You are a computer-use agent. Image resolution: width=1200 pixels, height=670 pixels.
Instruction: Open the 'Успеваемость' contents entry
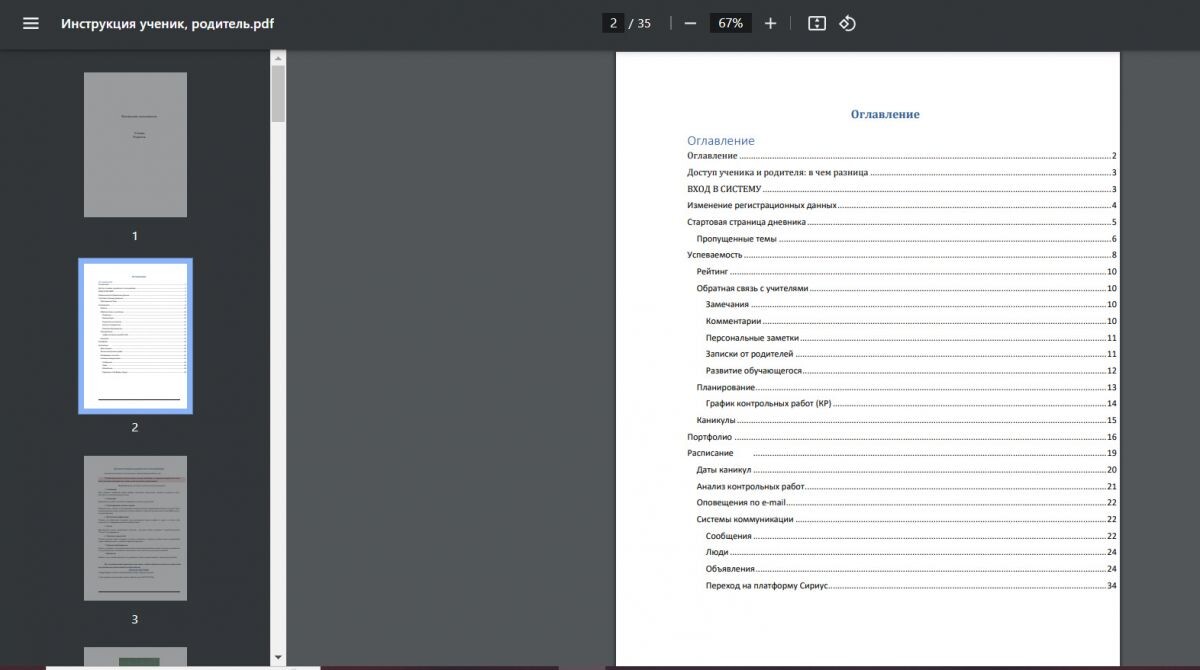901,255
